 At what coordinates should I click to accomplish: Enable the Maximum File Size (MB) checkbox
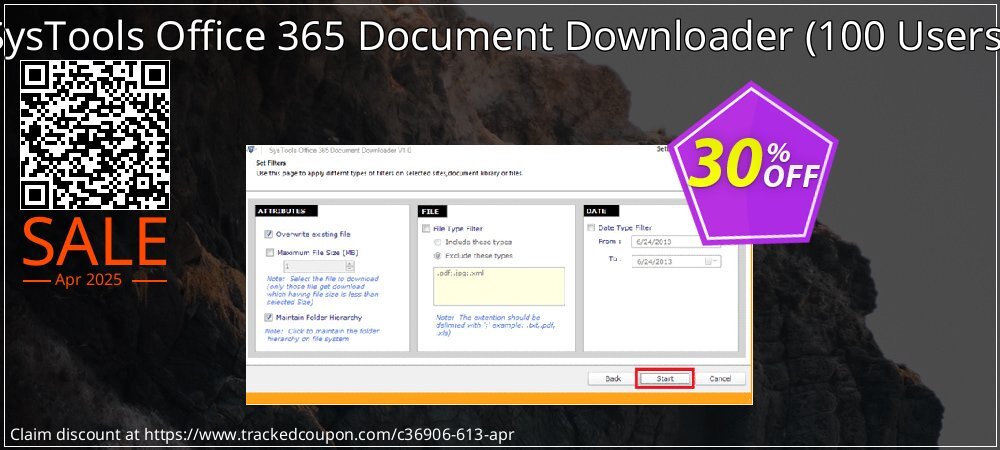point(269,252)
